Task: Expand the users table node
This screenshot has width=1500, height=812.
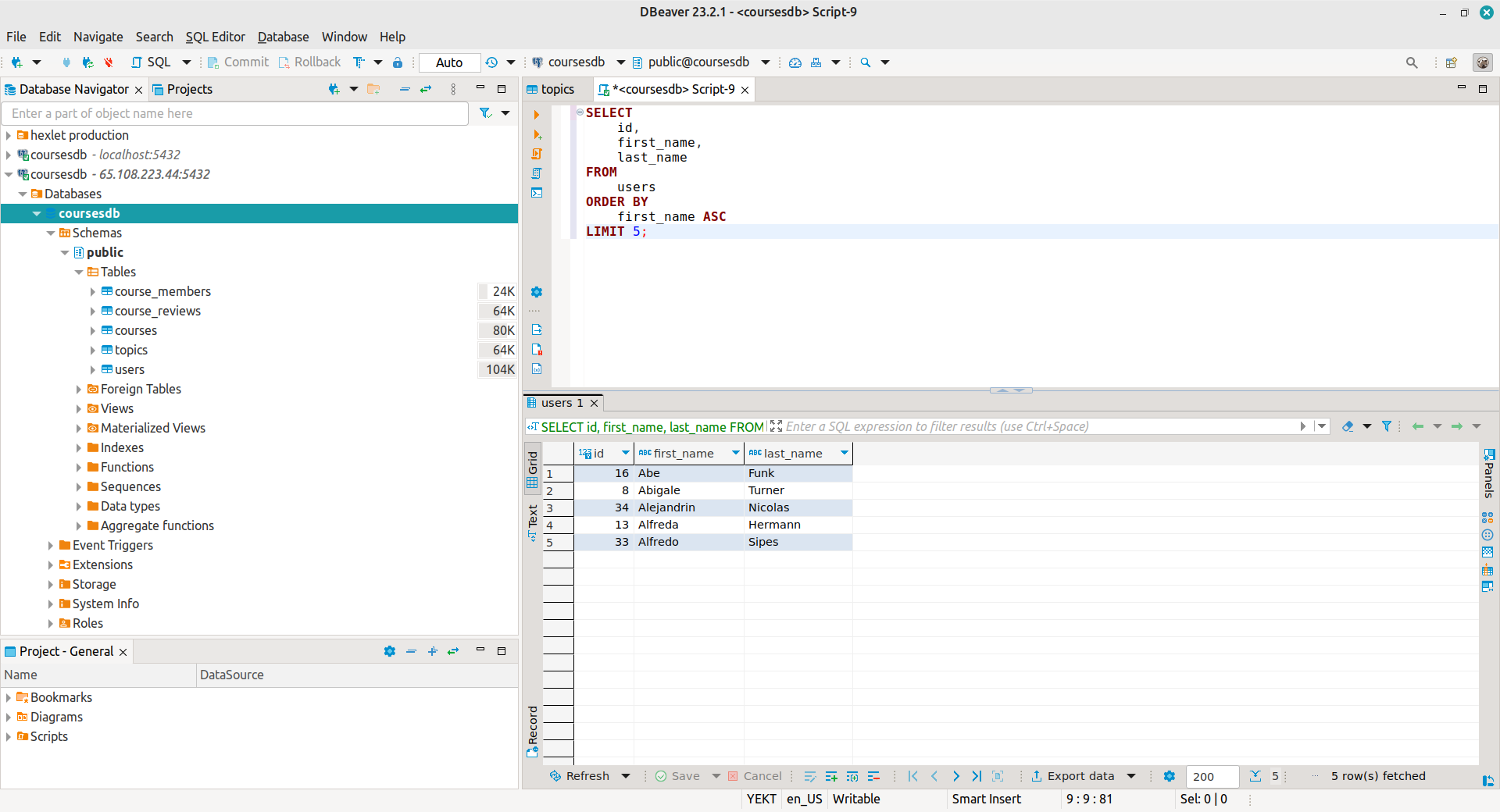Action: 93,370
